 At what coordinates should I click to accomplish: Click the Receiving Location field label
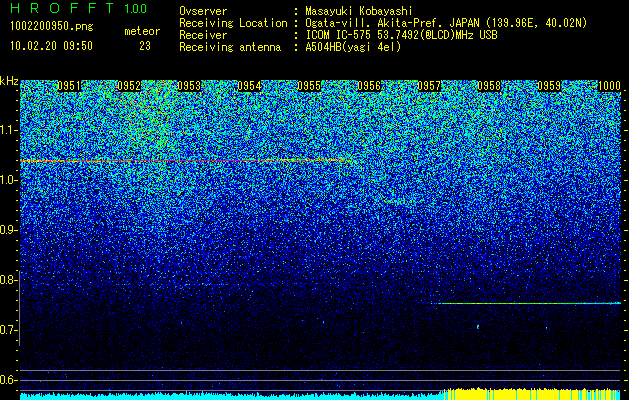coord(233,23)
